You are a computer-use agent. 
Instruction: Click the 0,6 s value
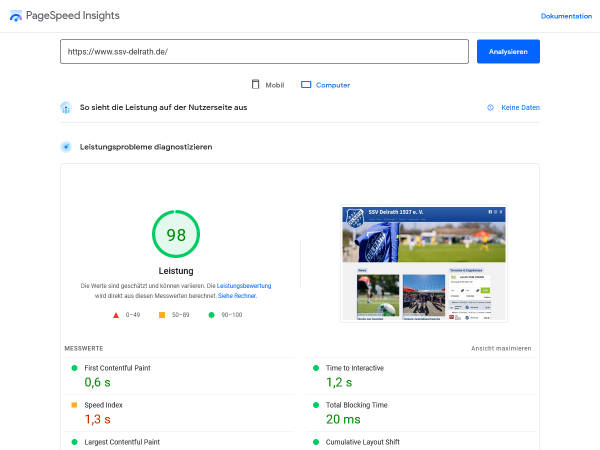tap(97, 382)
